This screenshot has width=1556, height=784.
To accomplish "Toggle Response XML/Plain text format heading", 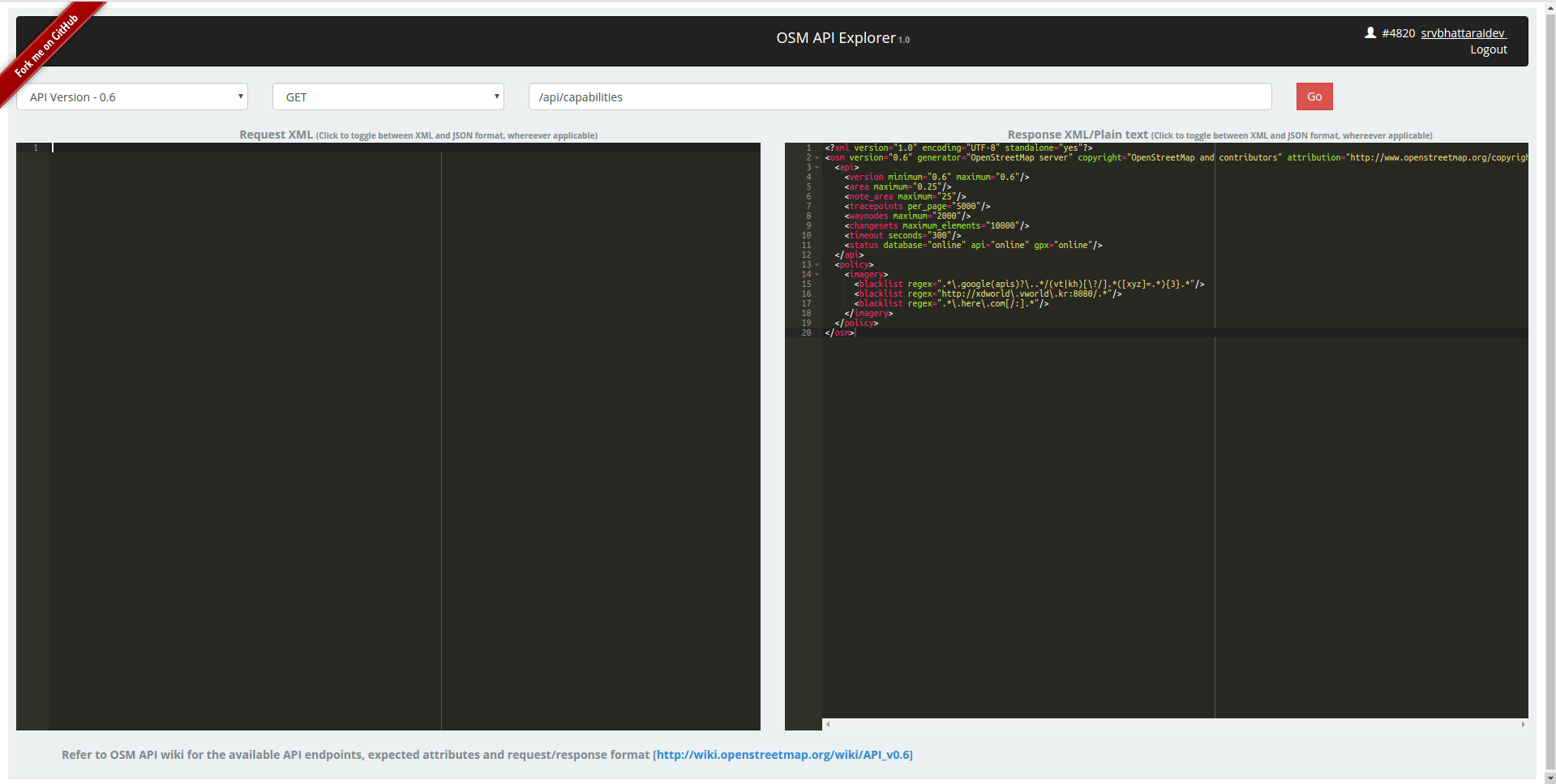I will coord(1220,135).
